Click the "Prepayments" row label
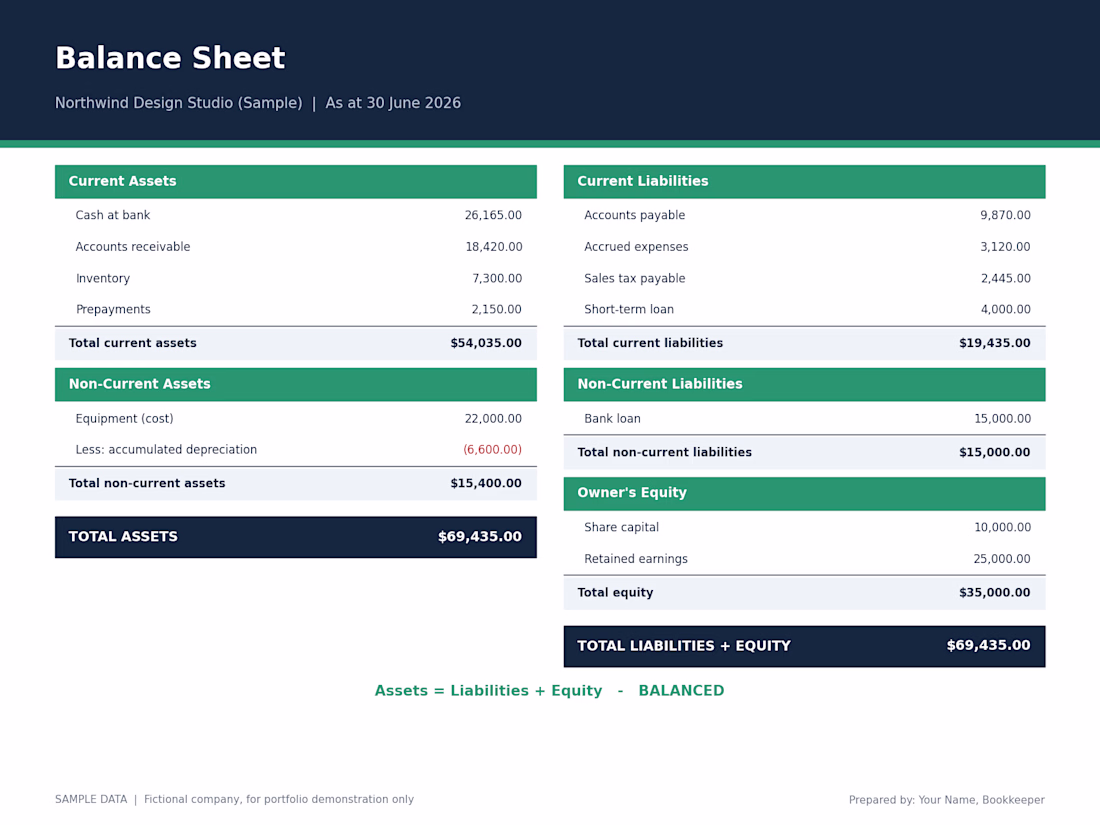Viewport: 1100px width, 825px height. click(113, 309)
